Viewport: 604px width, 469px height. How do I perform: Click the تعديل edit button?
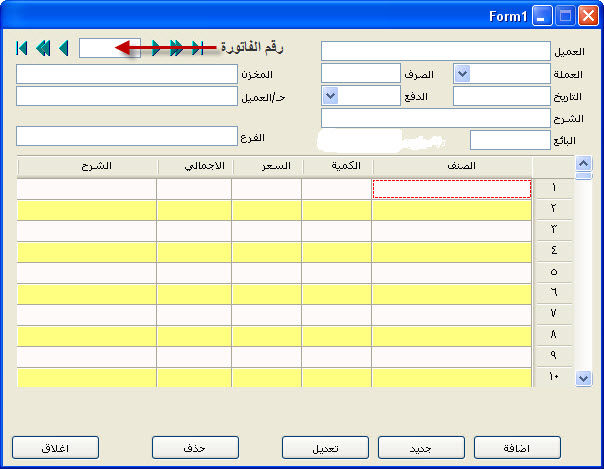[x=325, y=448]
